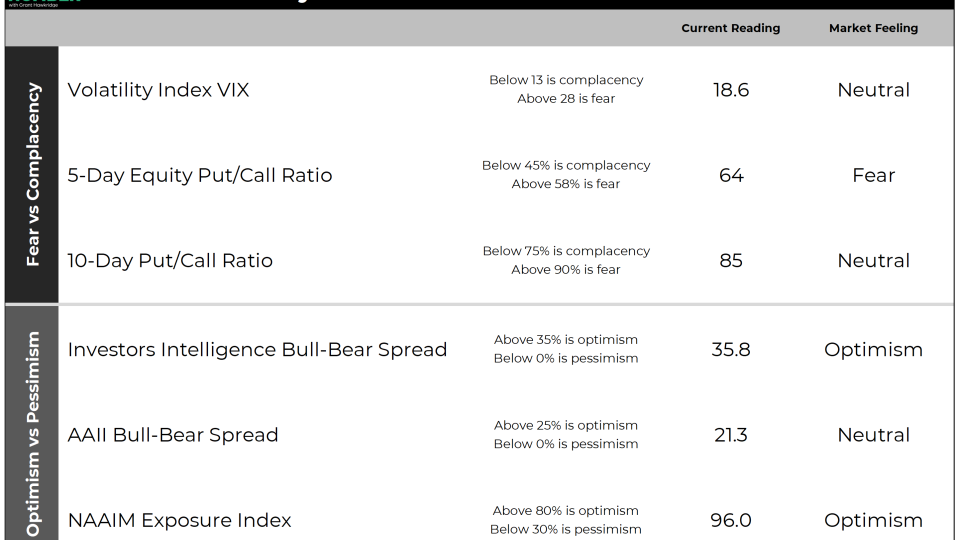This screenshot has height=540, width=960.
Task: Click the AAII reading 21.3
Action: pyautogui.click(x=731, y=435)
